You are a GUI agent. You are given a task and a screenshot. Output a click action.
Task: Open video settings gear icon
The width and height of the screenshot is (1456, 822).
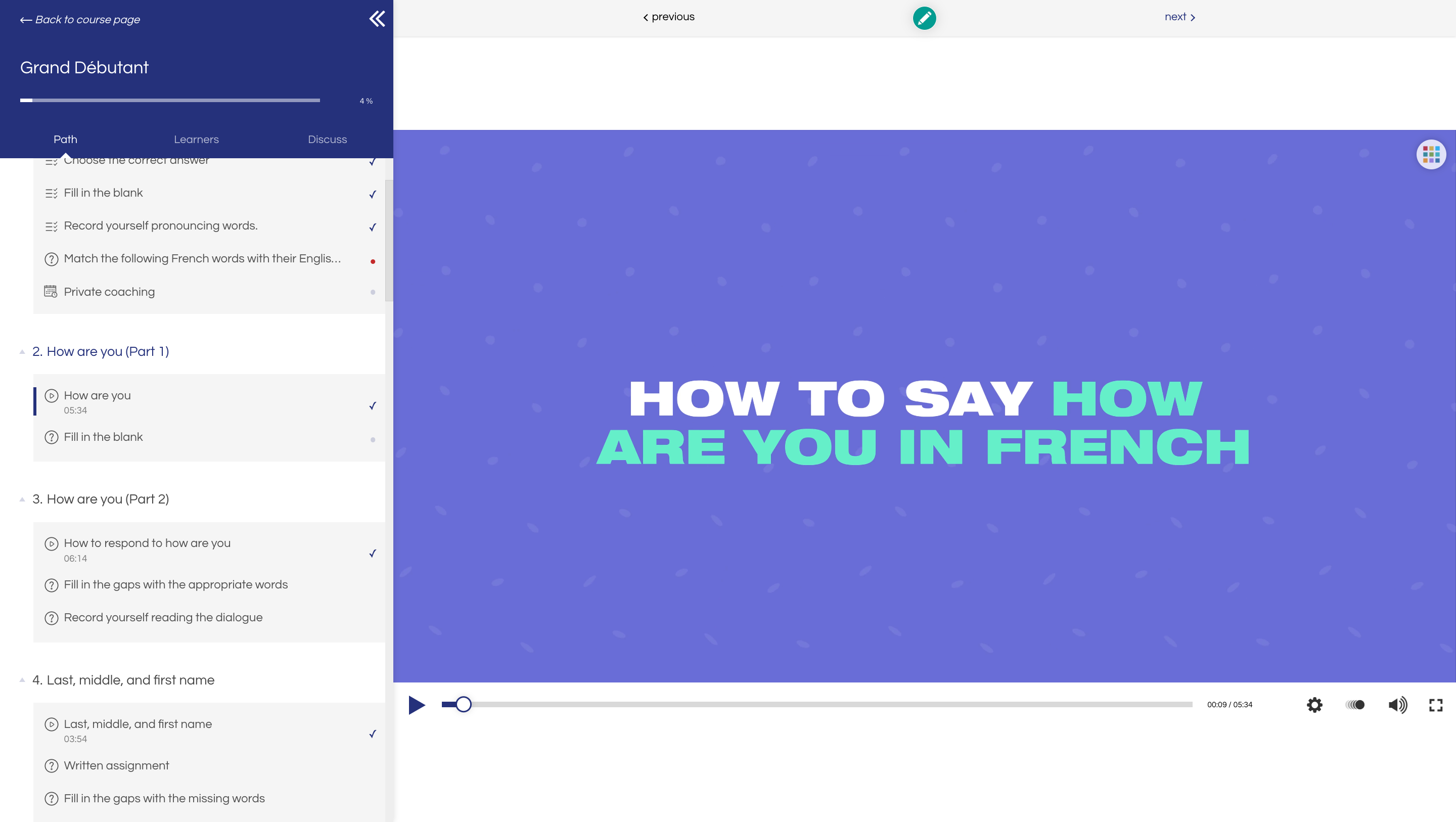tap(1314, 704)
